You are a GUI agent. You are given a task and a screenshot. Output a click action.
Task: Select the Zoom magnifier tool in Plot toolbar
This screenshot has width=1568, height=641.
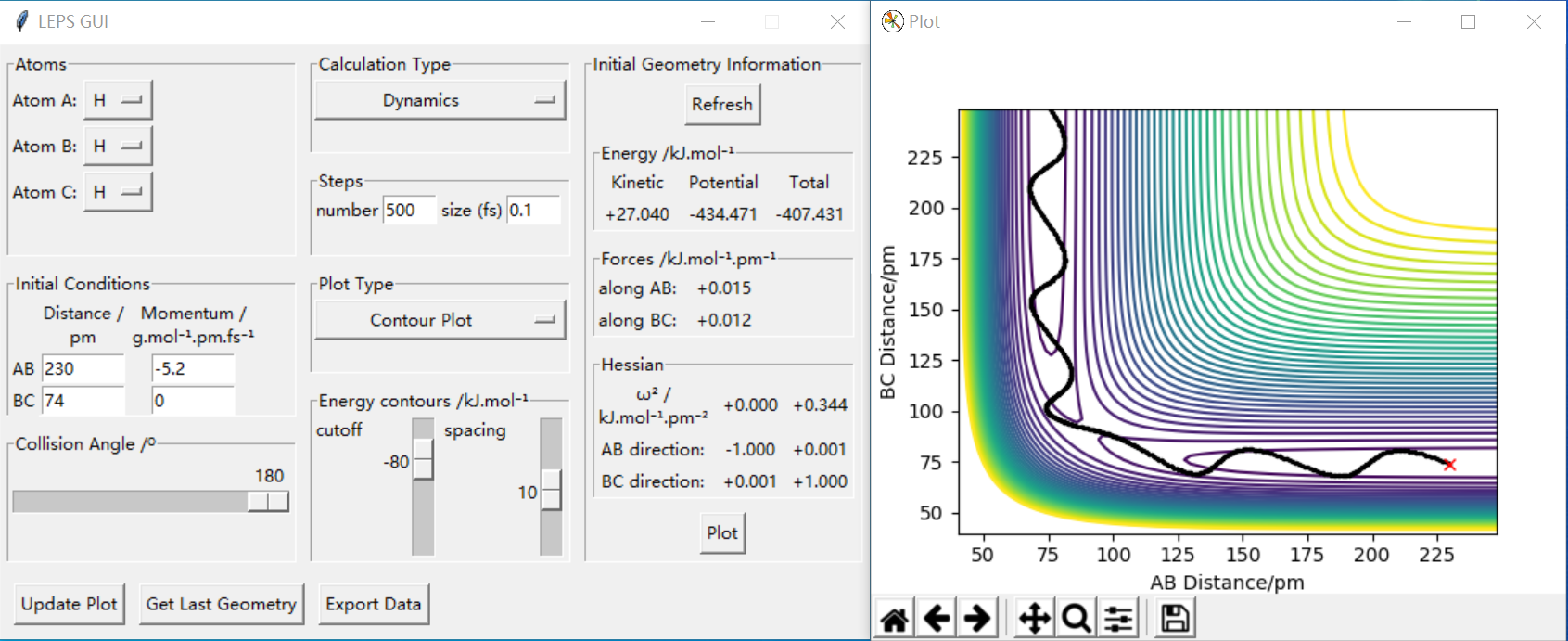pyautogui.click(x=1076, y=618)
